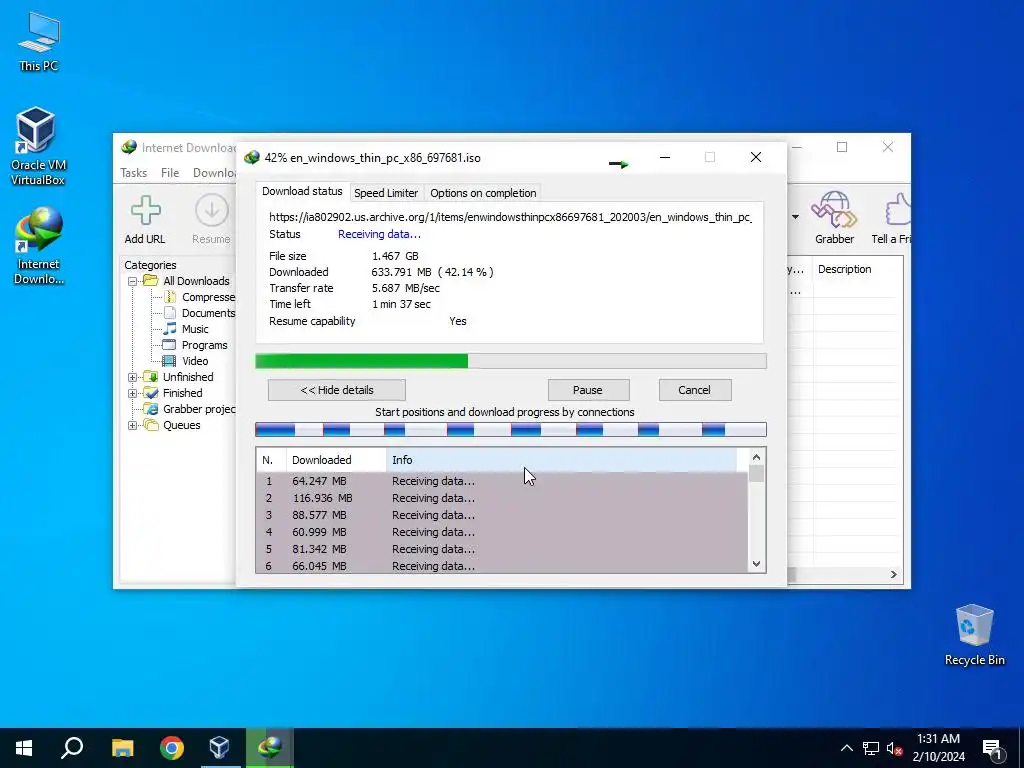Open File Explorer from the taskbar

[x=122, y=748]
